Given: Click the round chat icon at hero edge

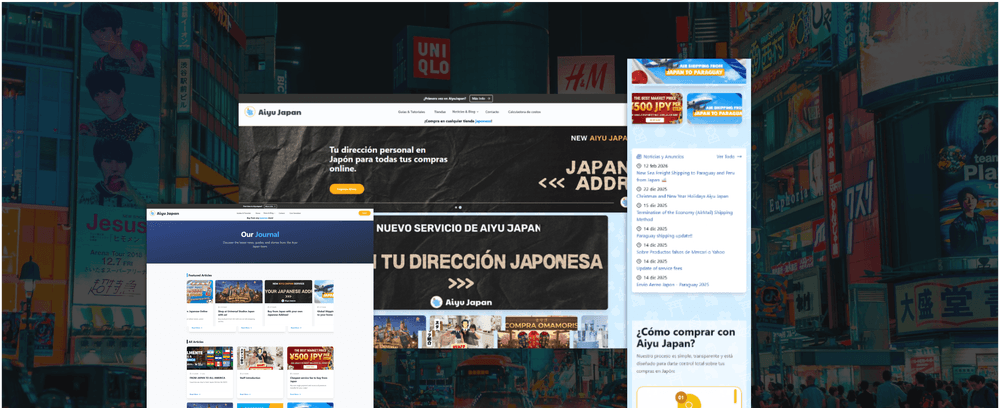Looking at the screenshot, I should [624, 202].
